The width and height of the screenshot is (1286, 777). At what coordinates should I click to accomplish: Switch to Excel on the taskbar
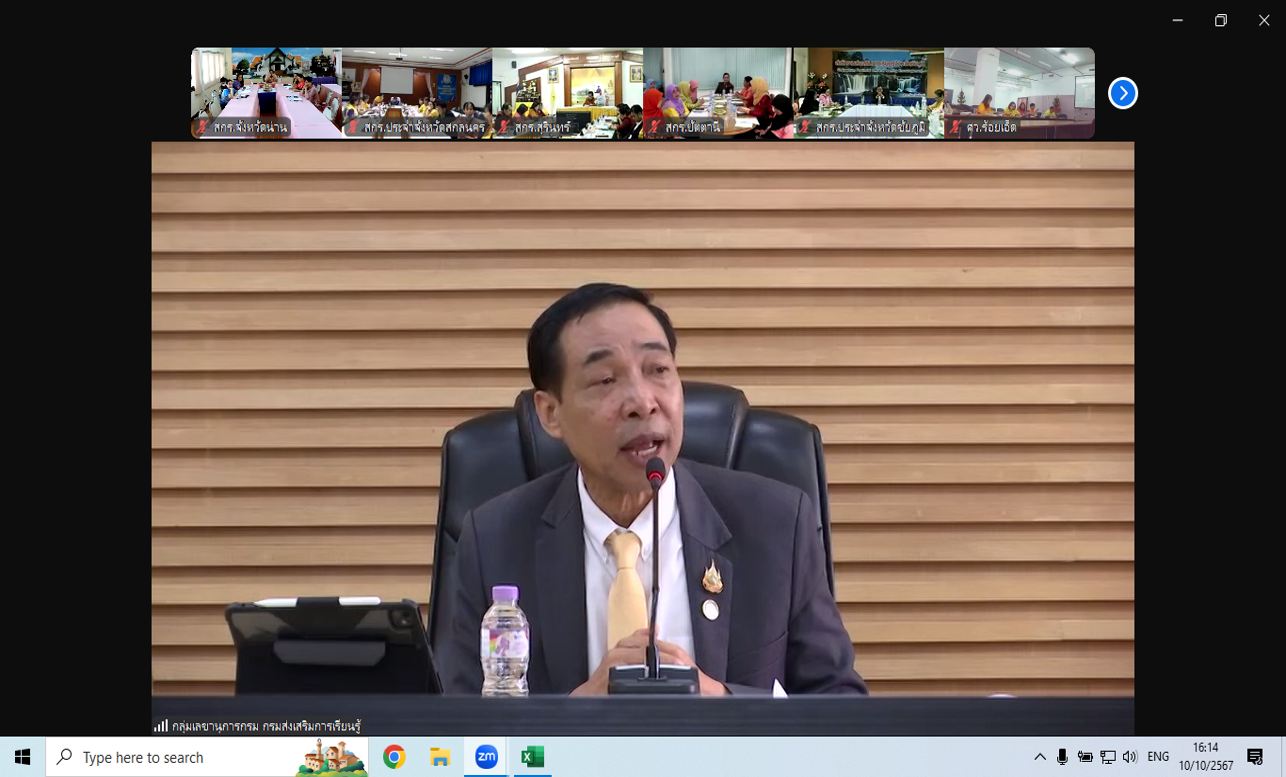(532, 757)
